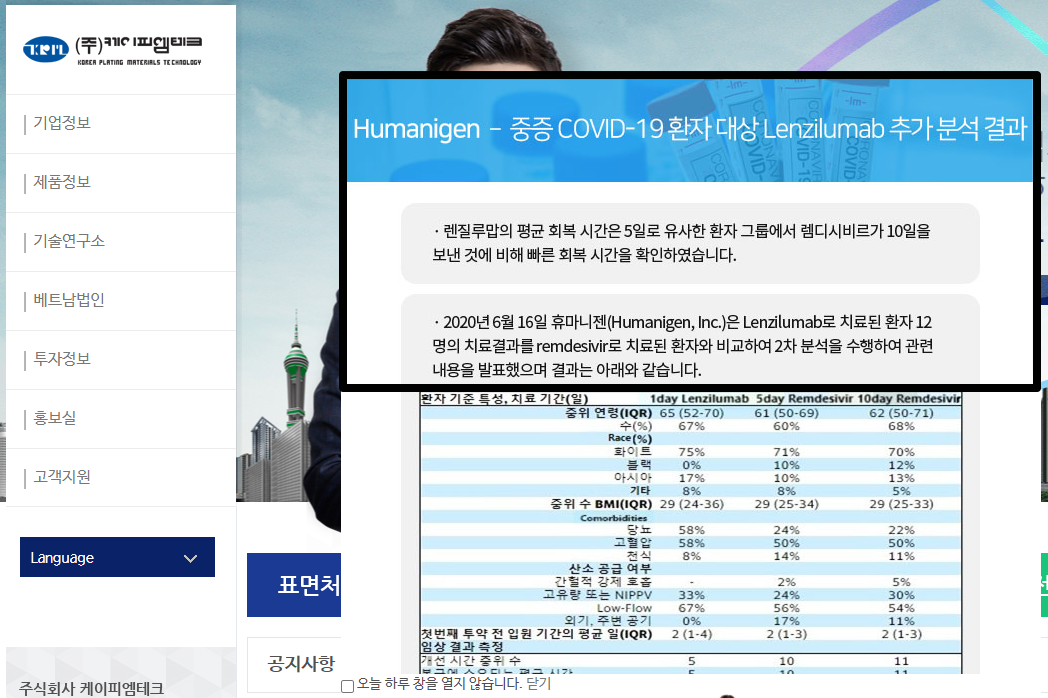Screen dimensions: 1048x698
Task: Click the Low-Flow row label
Action: pyautogui.click(x=624, y=608)
